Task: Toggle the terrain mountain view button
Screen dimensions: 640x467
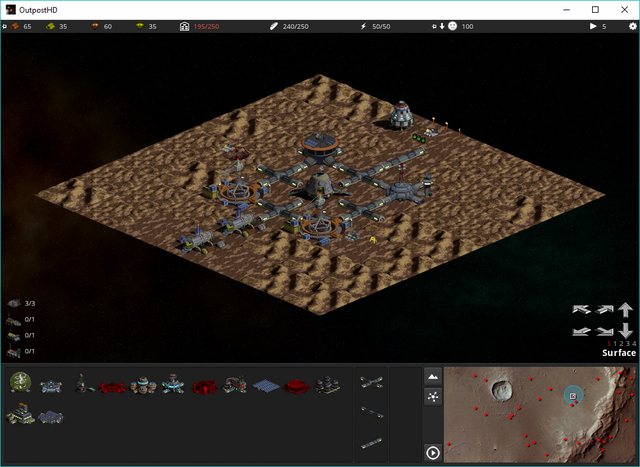Action: click(433, 377)
